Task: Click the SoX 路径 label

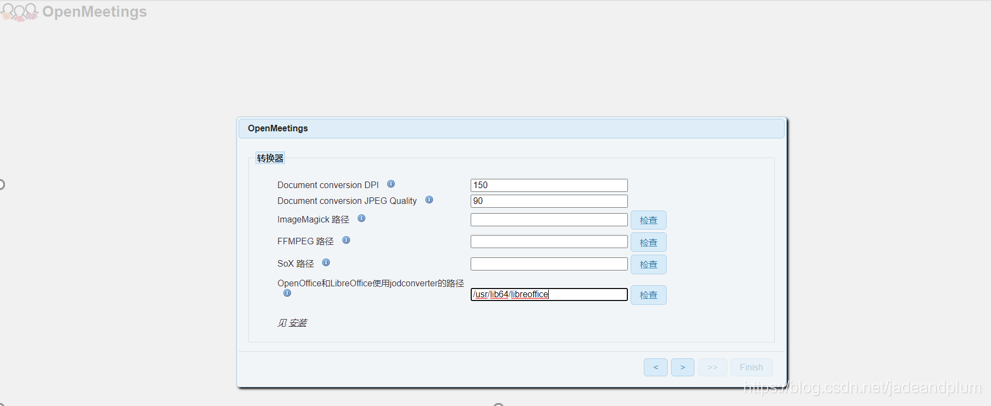Action: pyautogui.click(x=296, y=263)
